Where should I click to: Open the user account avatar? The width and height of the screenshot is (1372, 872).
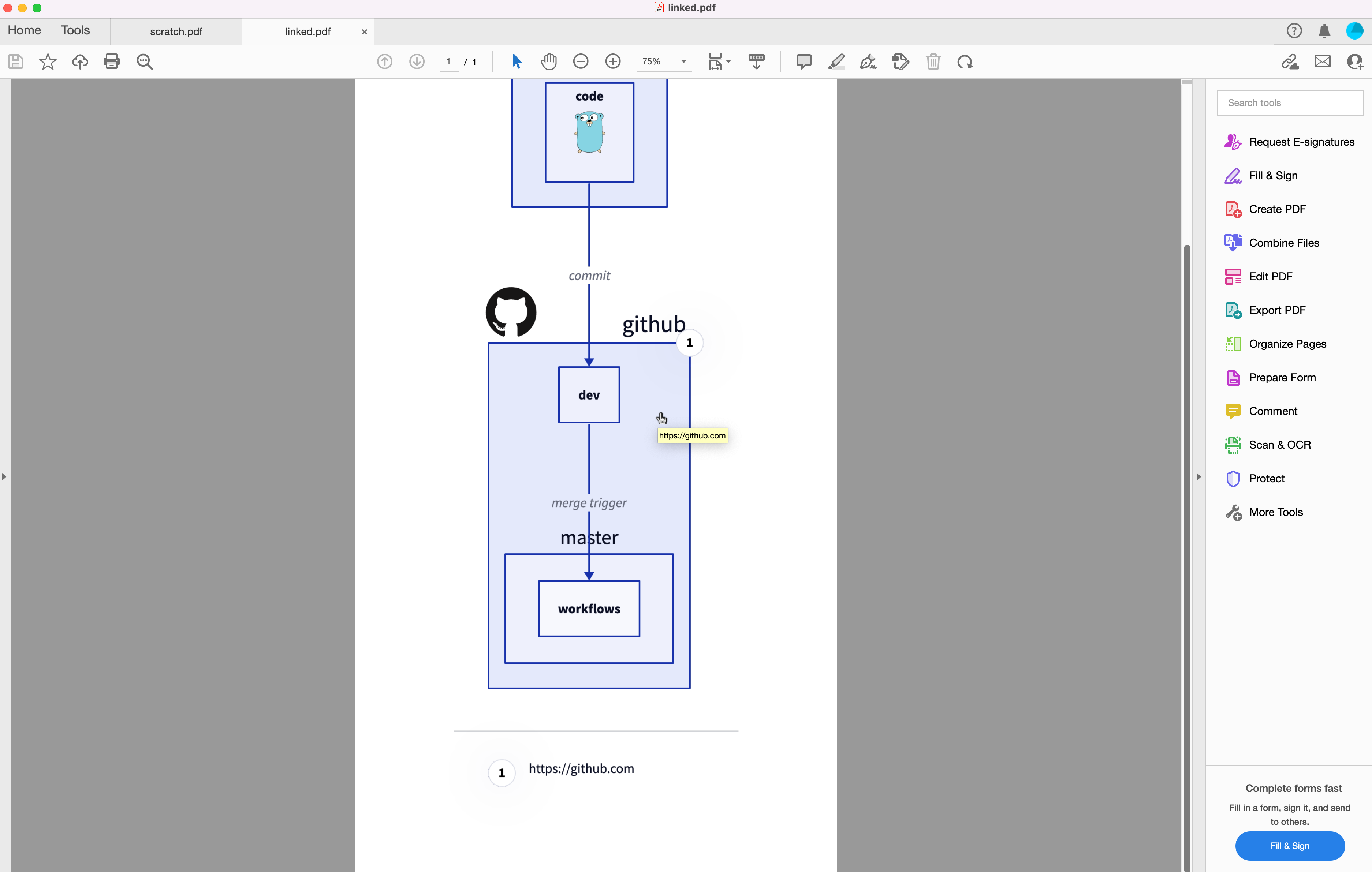coord(1354,31)
